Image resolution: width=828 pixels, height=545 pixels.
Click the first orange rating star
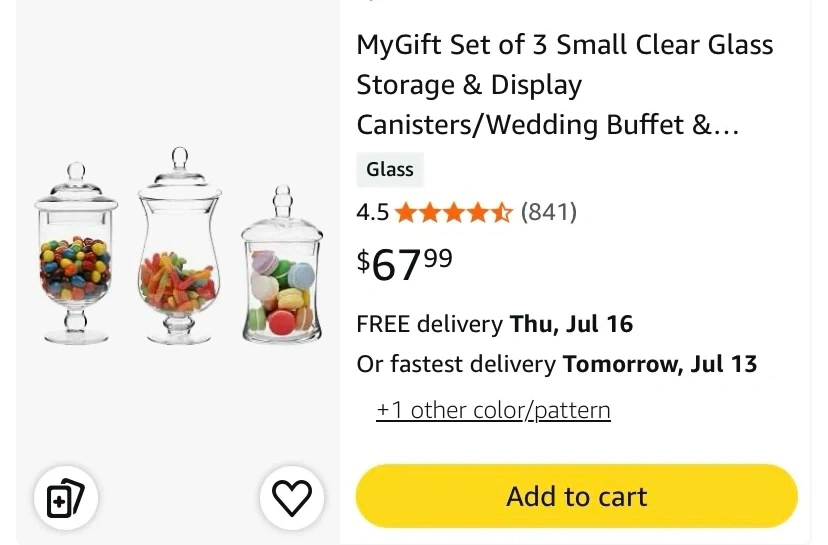pos(406,213)
